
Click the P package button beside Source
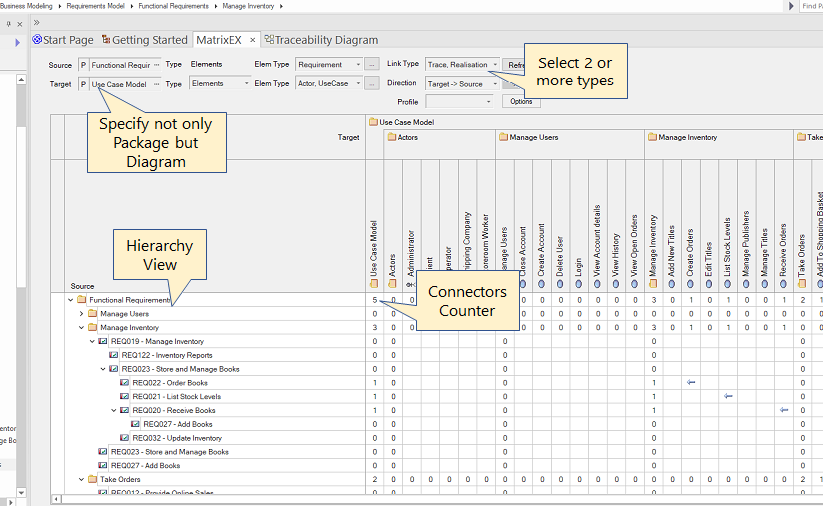coord(83,65)
